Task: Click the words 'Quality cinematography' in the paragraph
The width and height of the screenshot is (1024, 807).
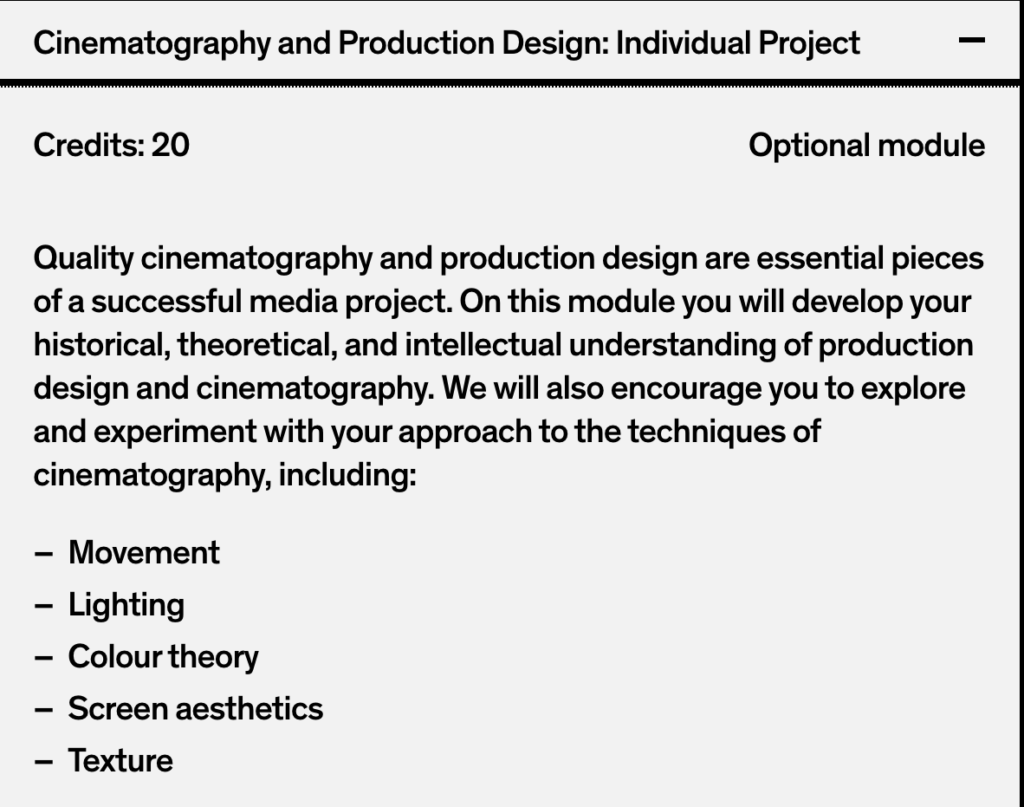Action: (203, 259)
